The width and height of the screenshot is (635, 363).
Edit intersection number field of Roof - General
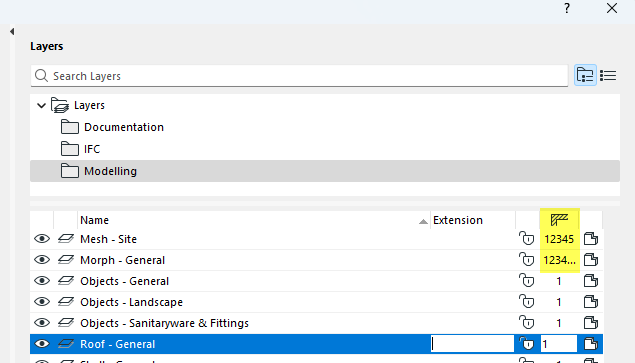click(559, 344)
